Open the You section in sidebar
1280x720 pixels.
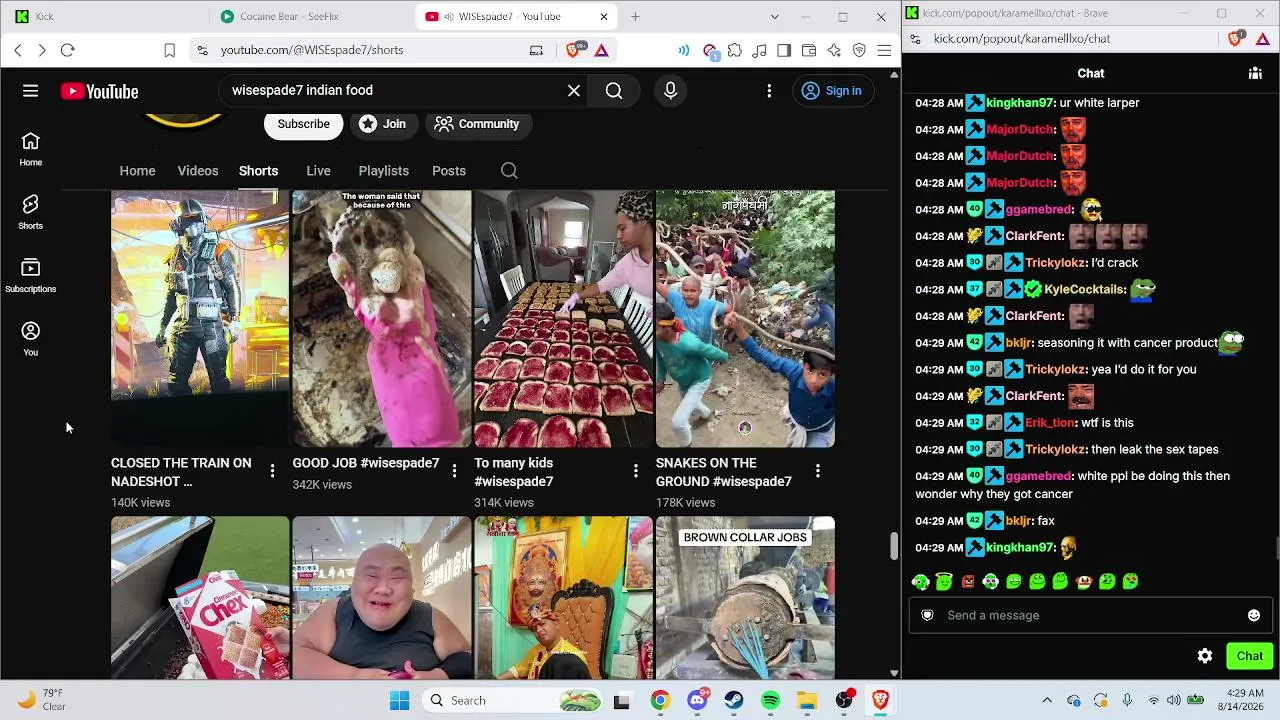coord(31,338)
